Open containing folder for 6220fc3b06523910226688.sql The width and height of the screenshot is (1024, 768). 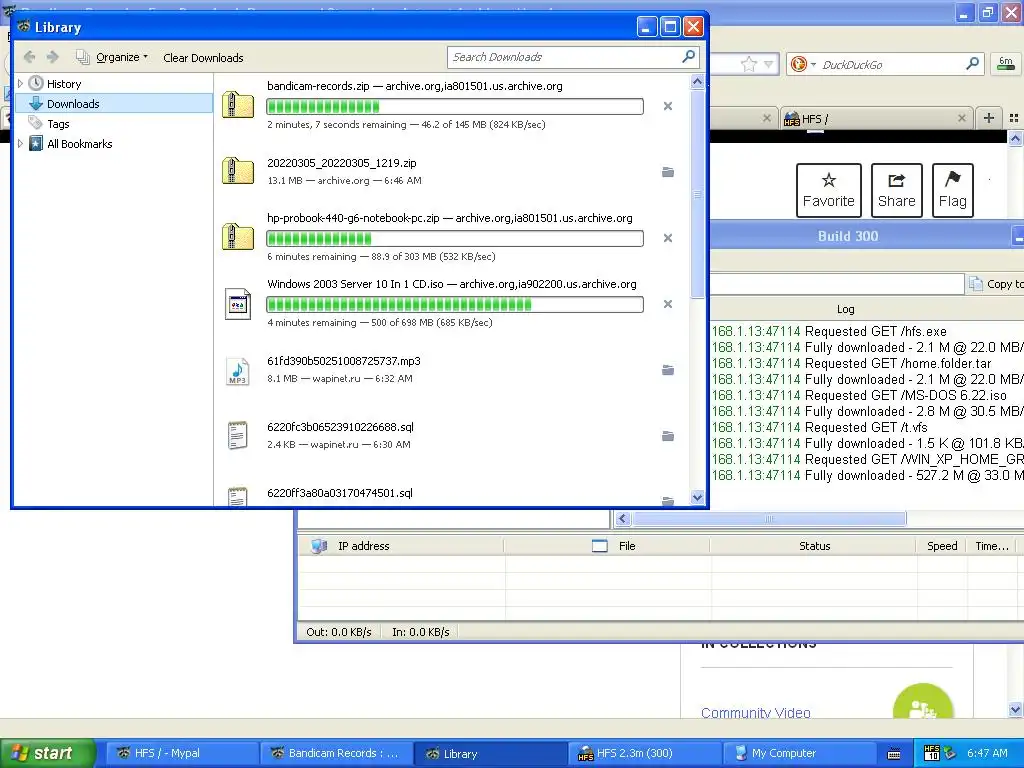(667, 436)
